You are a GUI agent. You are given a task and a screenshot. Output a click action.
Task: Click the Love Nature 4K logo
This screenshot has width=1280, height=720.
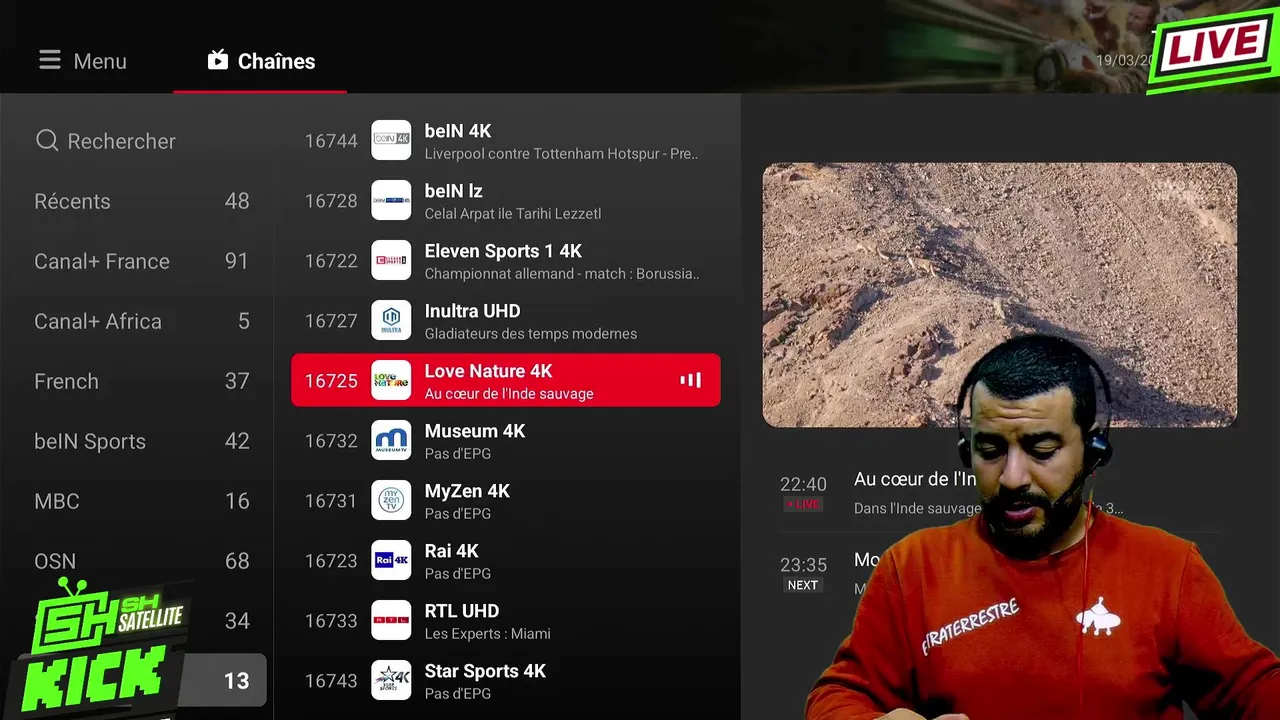tap(391, 380)
